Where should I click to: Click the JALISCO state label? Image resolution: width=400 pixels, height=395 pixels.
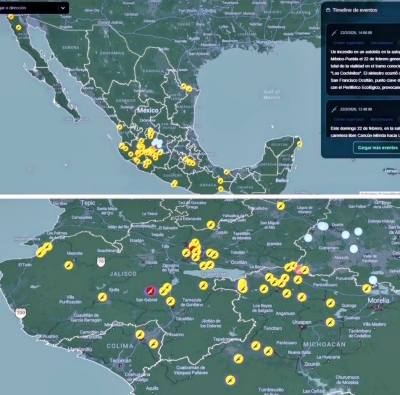tap(123, 274)
